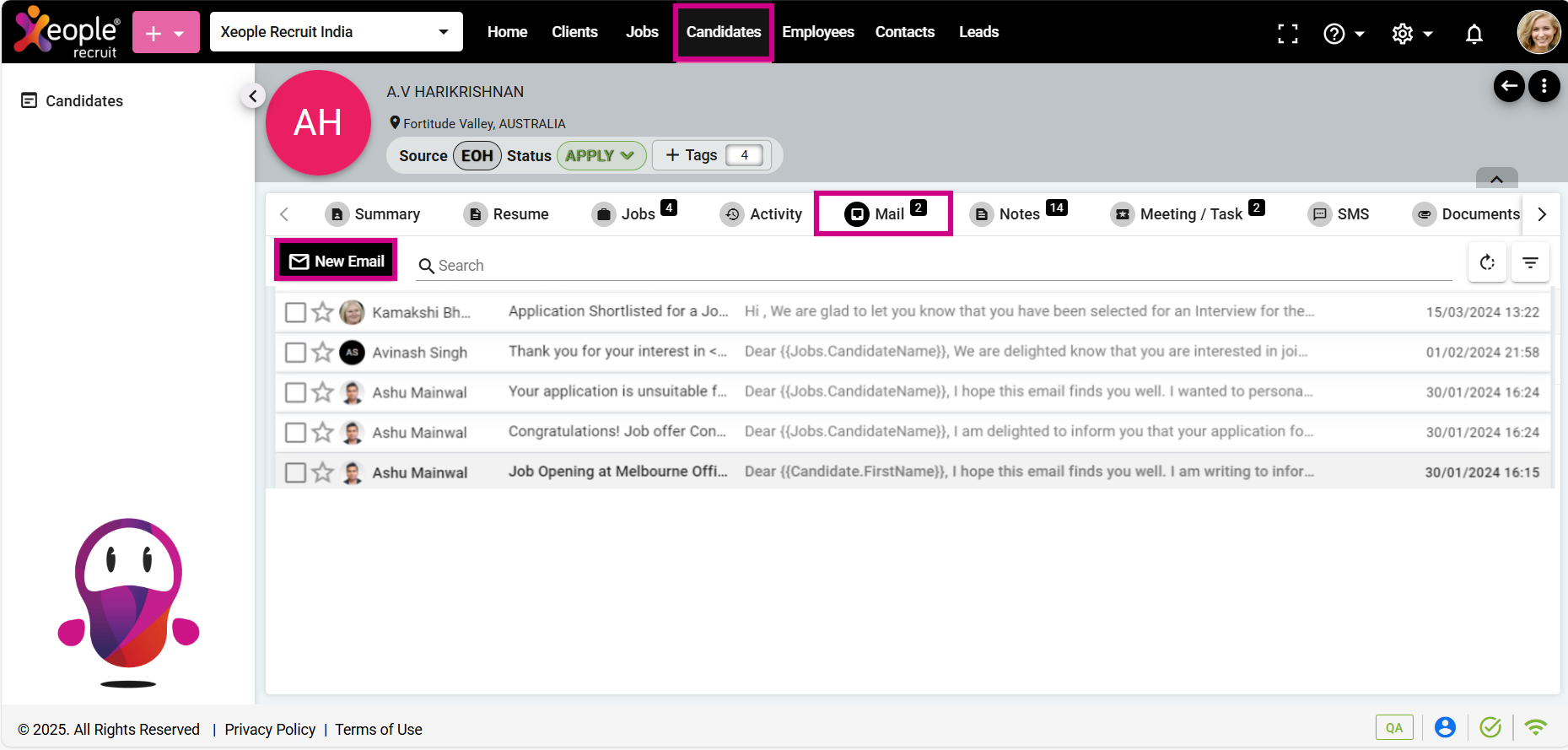Open the three-dot more options menu
The width and height of the screenshot is (1568, 750).
[x=1544, y=86]
